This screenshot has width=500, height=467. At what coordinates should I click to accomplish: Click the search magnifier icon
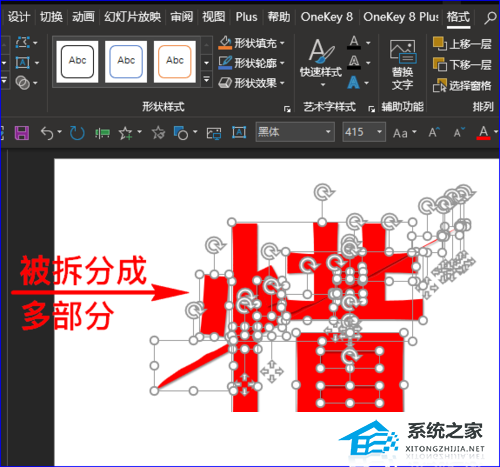[x=490, y=17]
